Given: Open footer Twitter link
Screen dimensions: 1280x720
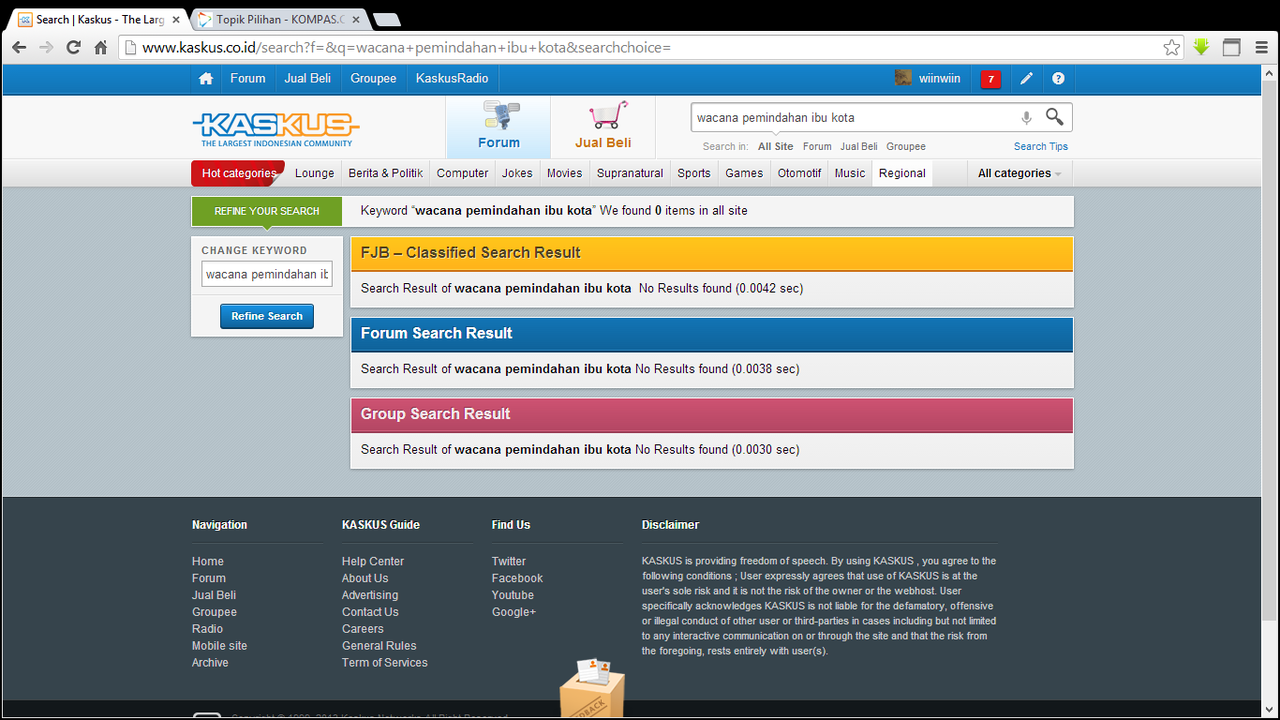Looking at the screenshot, I should tap(509, 561).
